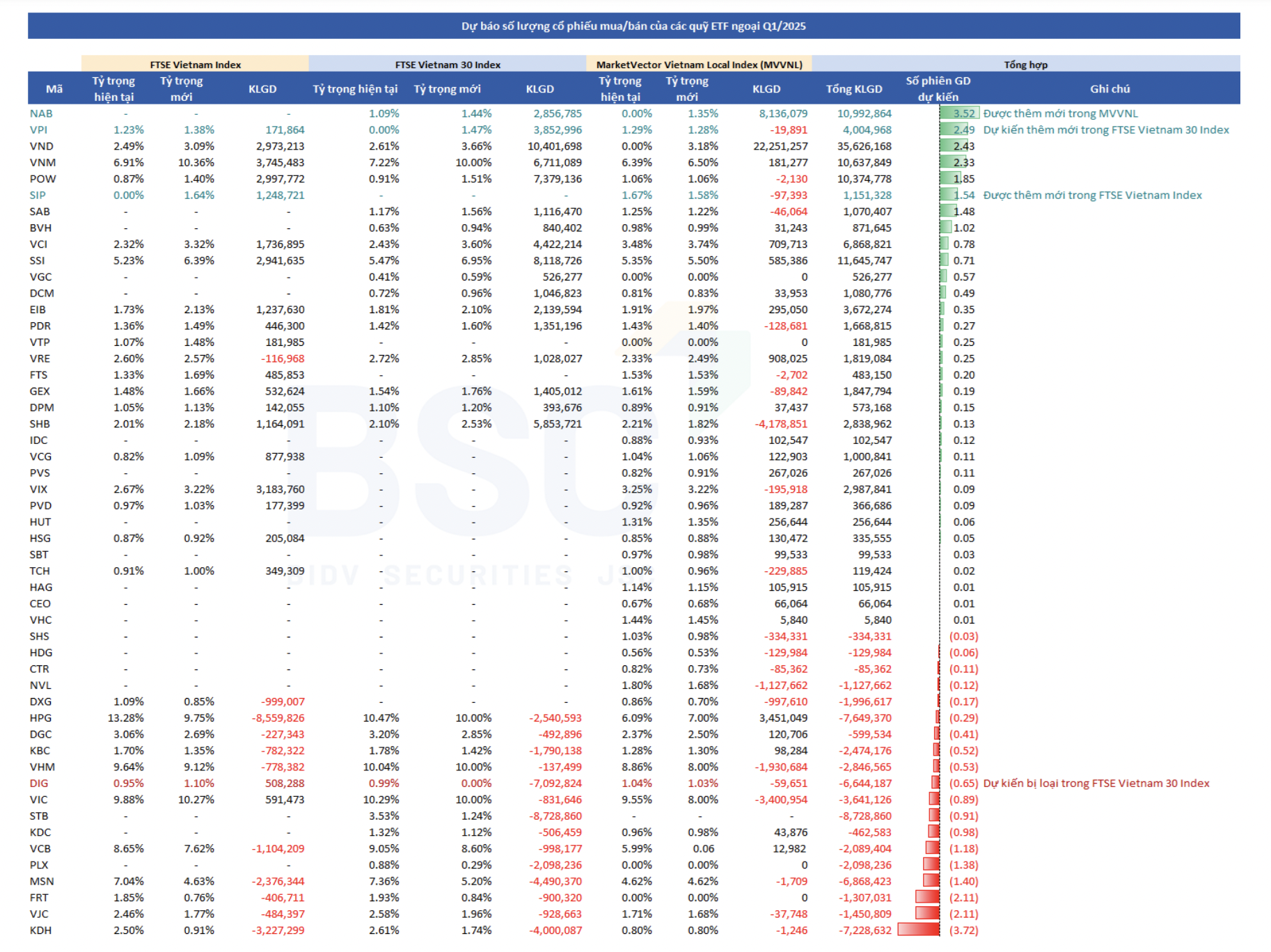The width and height of the screenshot is (1271, 952).
Task: Click the Mã column header
Action: [x=54, y=88]
